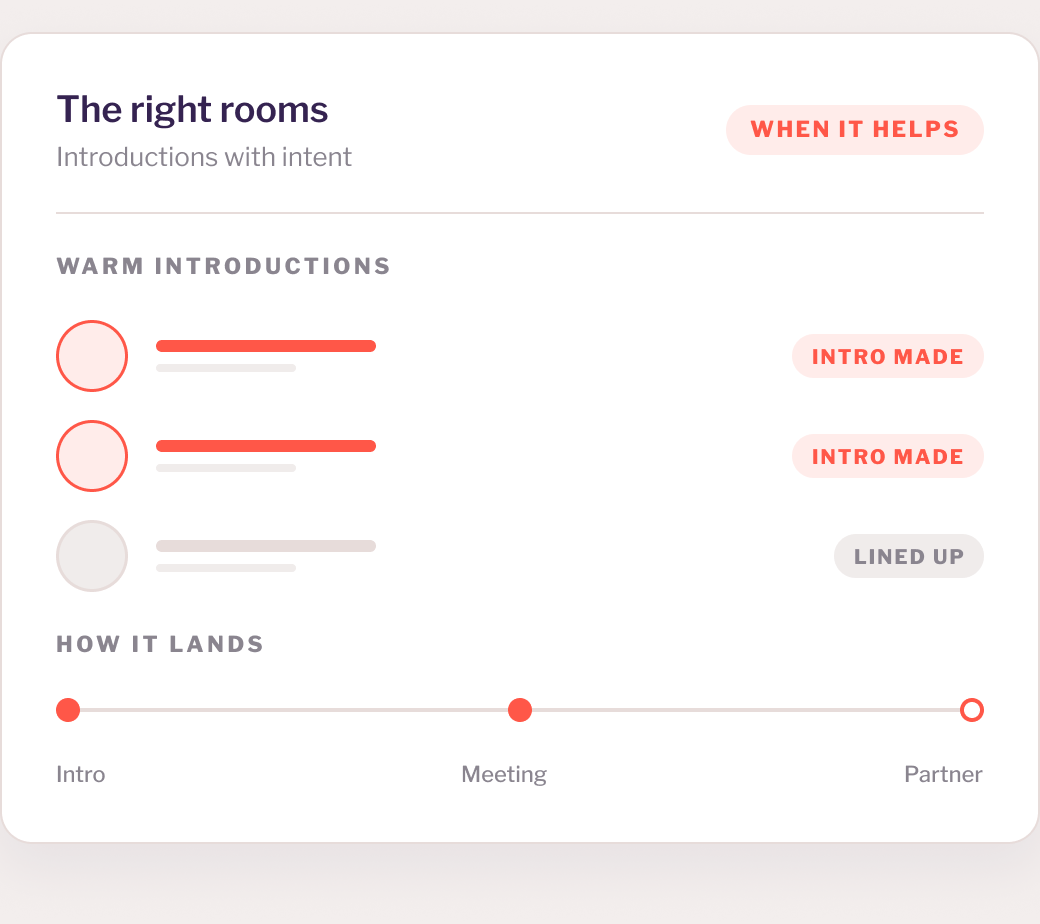Select the Meeting timeline dot
Screen dimensions: 1040x924
tap(520, 710)
